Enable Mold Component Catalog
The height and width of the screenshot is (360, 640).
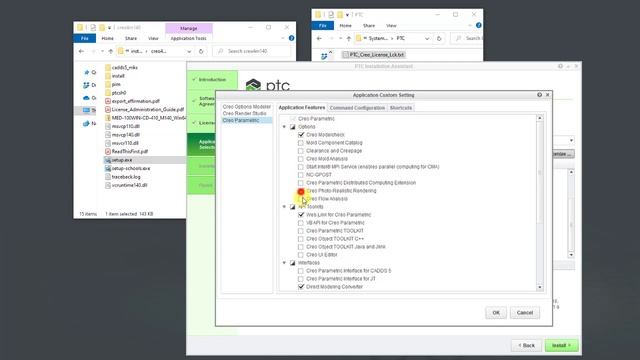coord(301,143)
